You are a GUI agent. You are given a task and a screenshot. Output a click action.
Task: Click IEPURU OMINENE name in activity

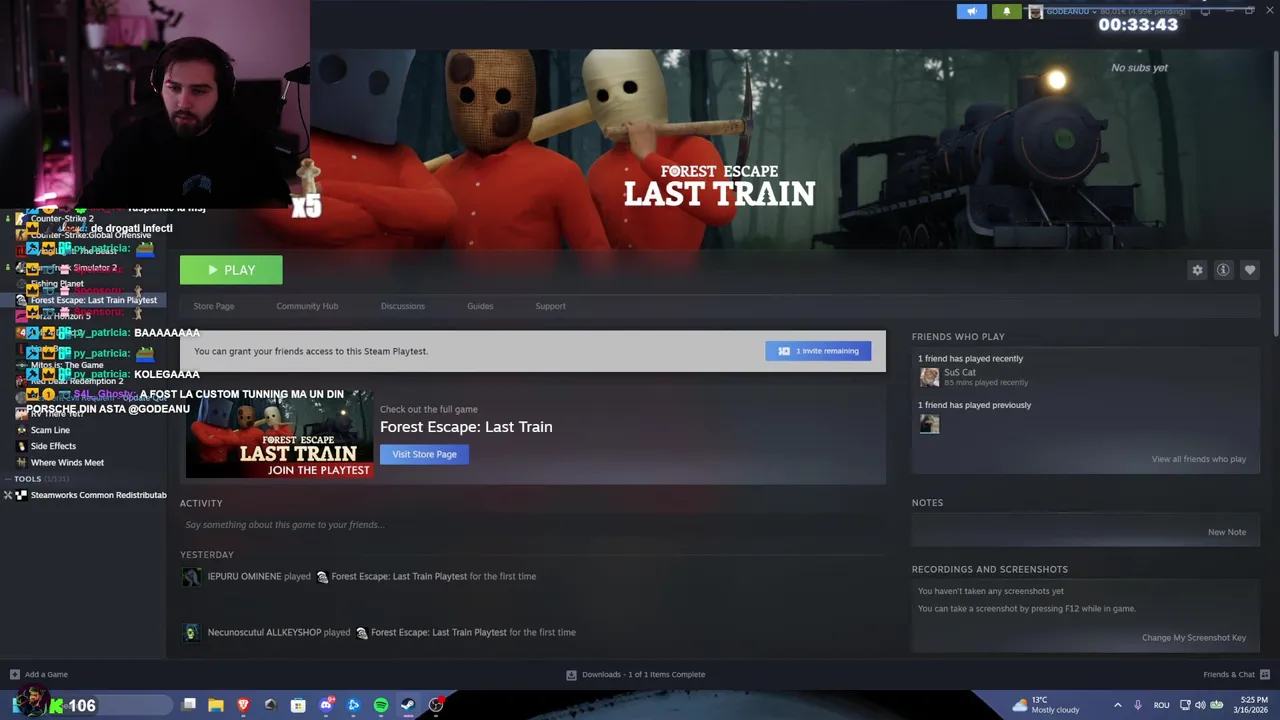coord(244,576)
